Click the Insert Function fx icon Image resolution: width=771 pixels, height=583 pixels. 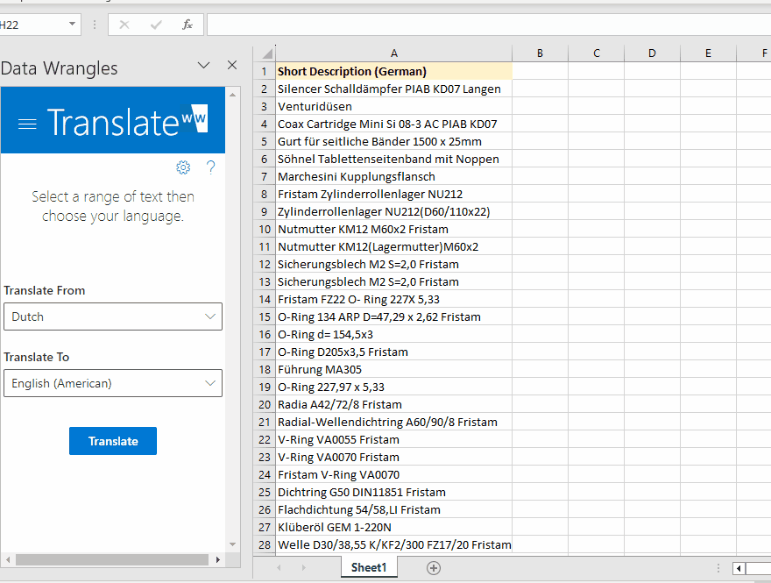(x=187, y=25)
